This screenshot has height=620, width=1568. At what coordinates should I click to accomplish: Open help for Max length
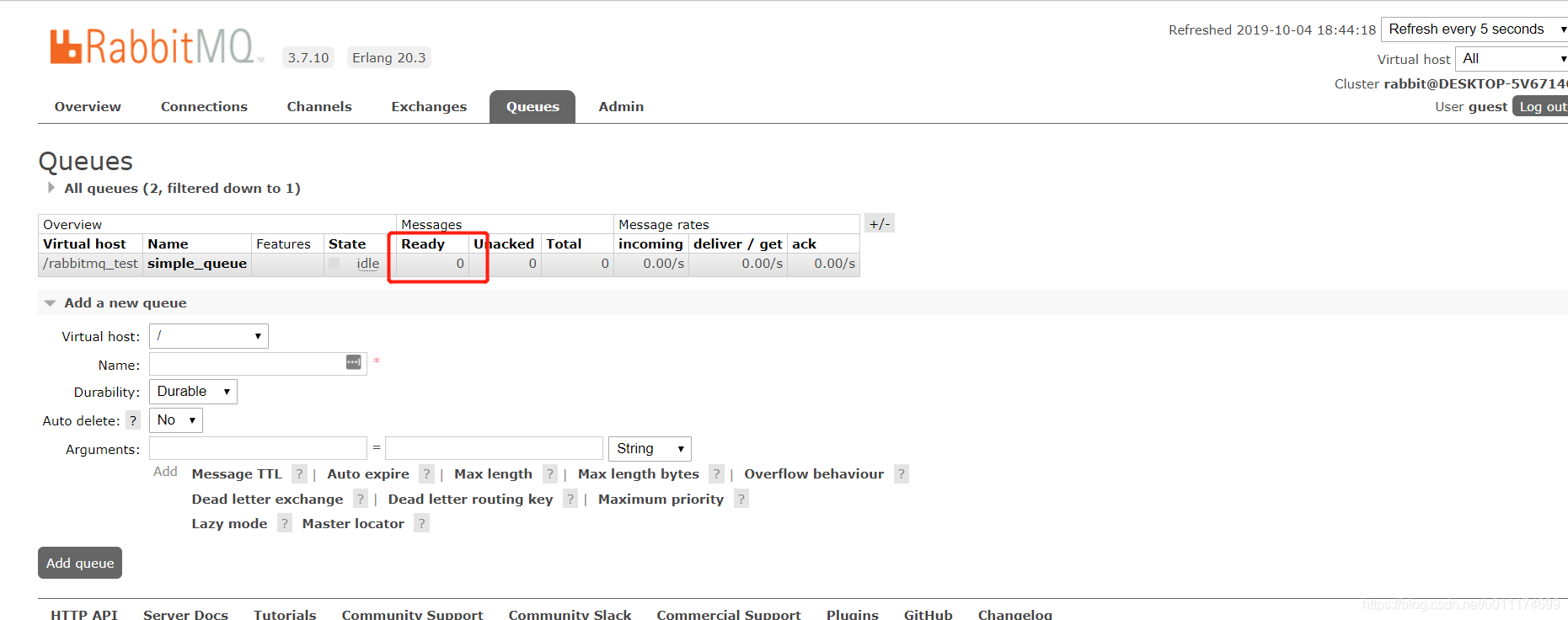550,474
